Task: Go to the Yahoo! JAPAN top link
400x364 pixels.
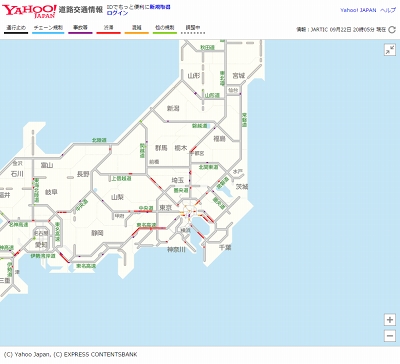Action: tap(358, 10)
